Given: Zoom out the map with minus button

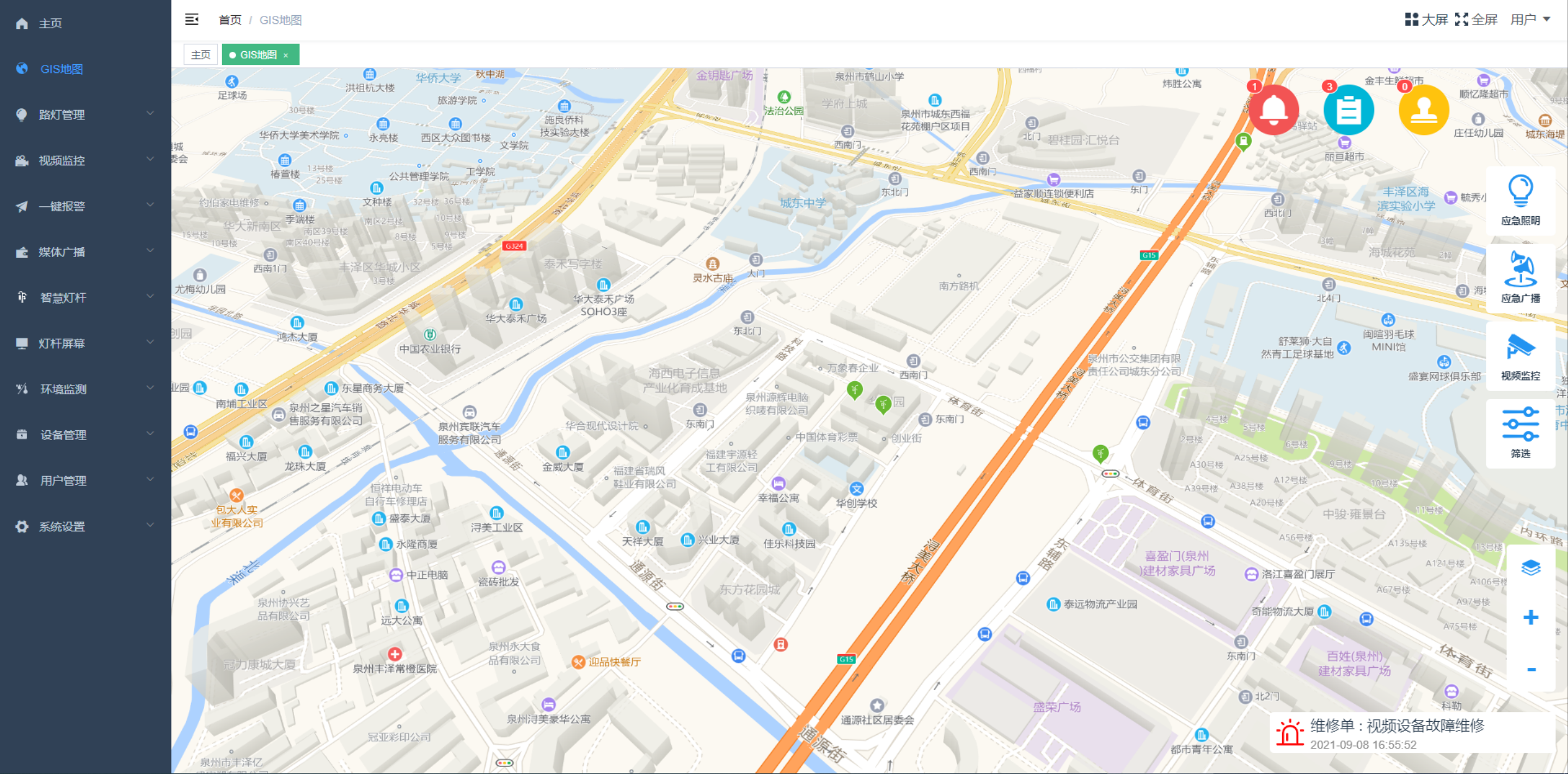Looking at the screenshot, I should coord(1530,669).
